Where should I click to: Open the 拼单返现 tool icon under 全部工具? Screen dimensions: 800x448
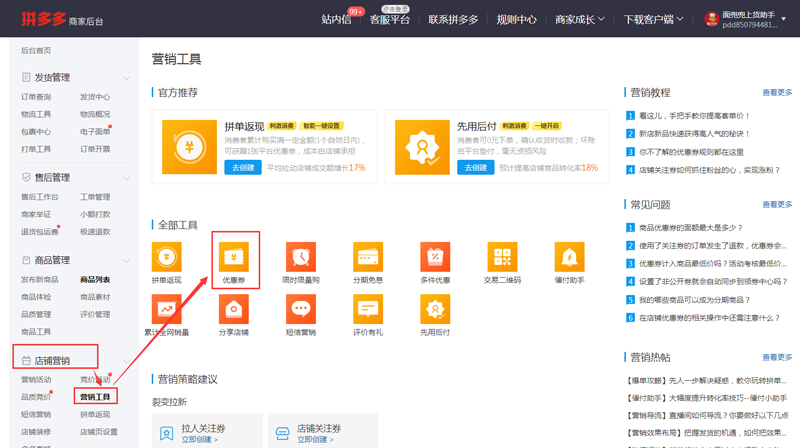point(166,257)
